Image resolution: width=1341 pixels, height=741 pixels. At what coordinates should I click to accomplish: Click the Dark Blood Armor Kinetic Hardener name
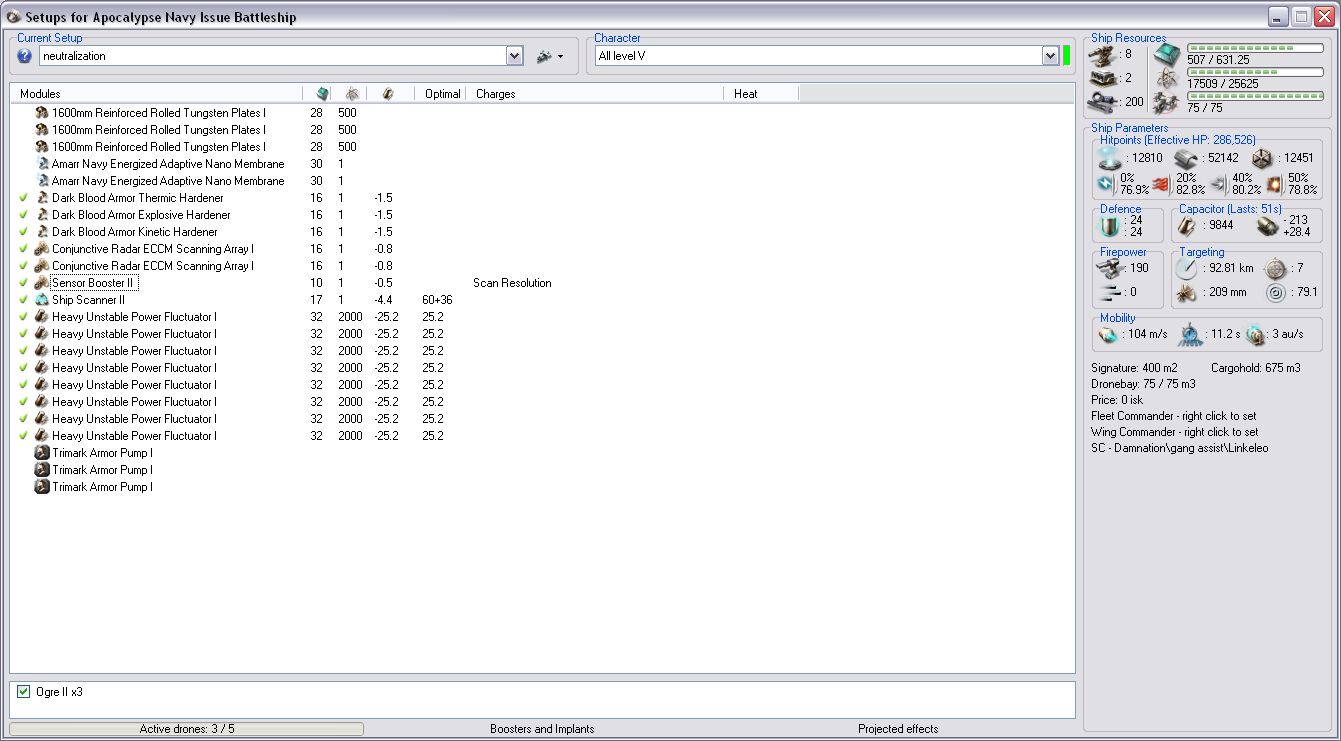click(x=135, y=232)
